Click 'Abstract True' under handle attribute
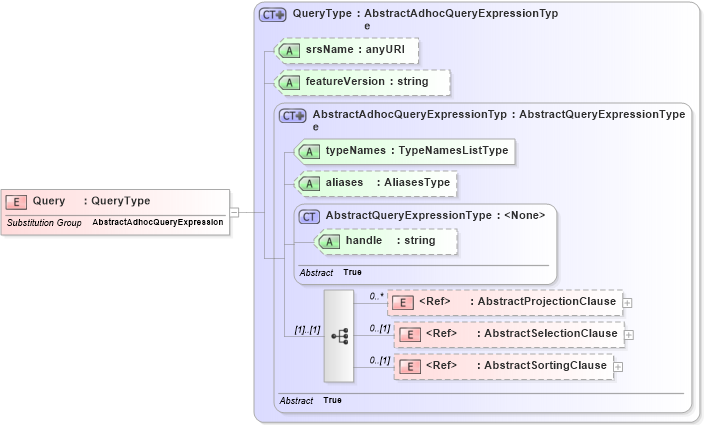The width and height of the screenshot is (704, 425). [330, 272]
